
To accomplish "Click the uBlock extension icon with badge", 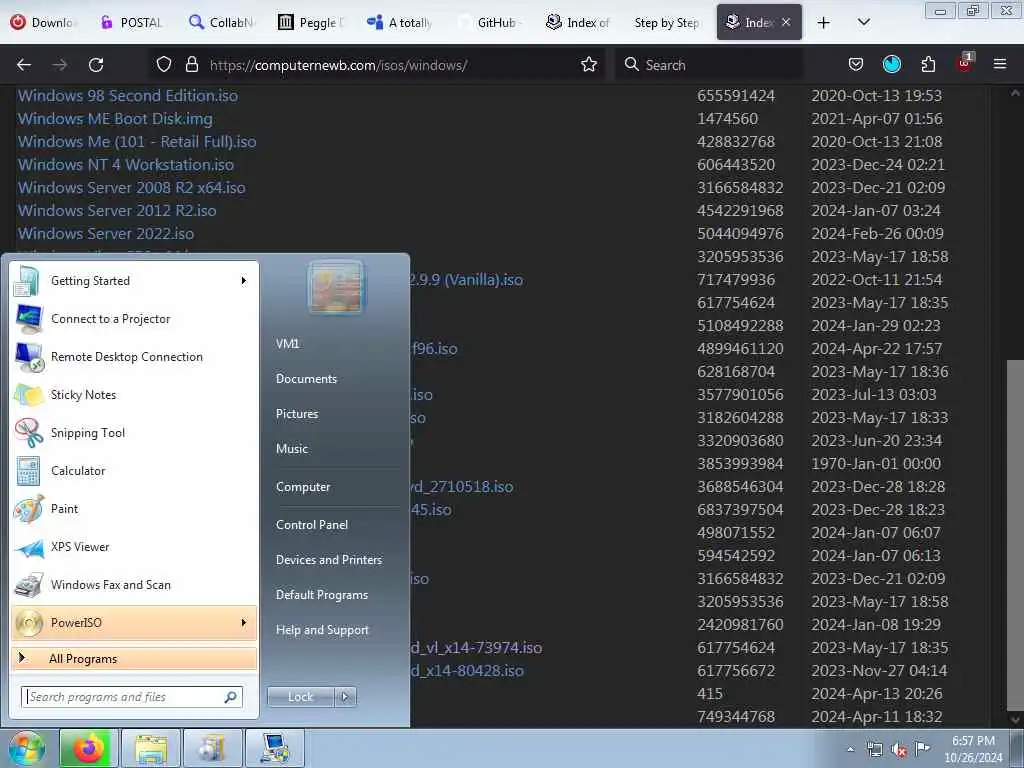I will tap(965, 63).
